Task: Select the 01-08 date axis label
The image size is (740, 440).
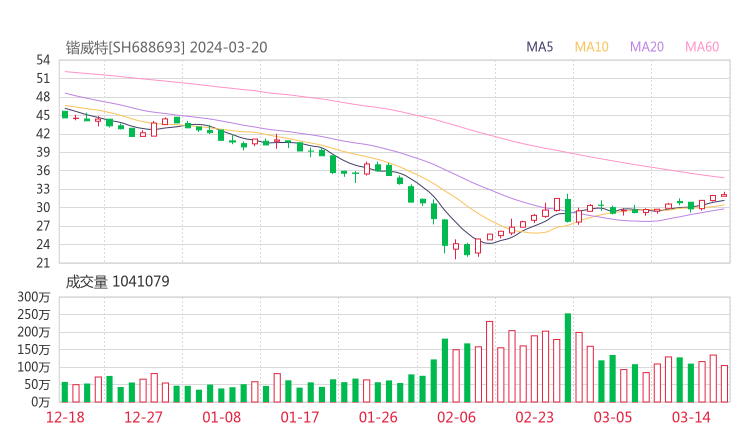Action: tap(221, 417)
